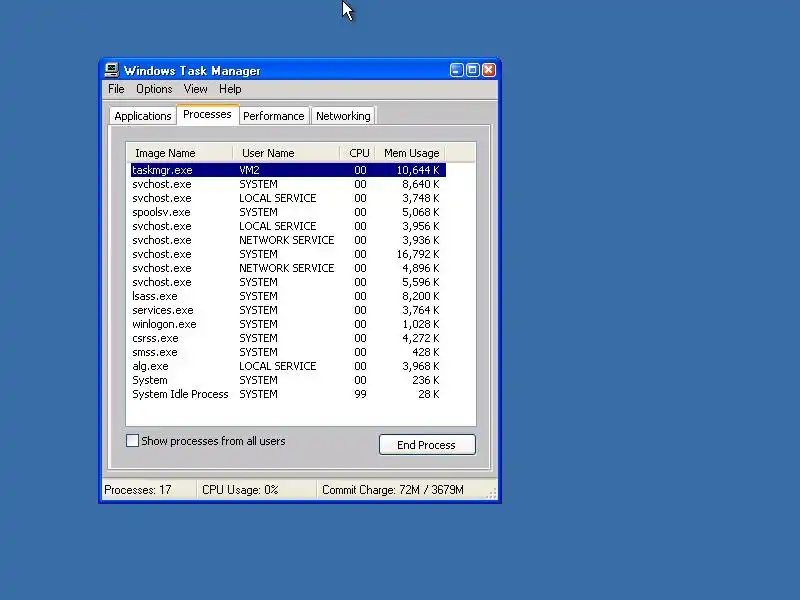Open the View menu
Screen dimensions: 800x600
pyautogui.click(x=195, y=89)
